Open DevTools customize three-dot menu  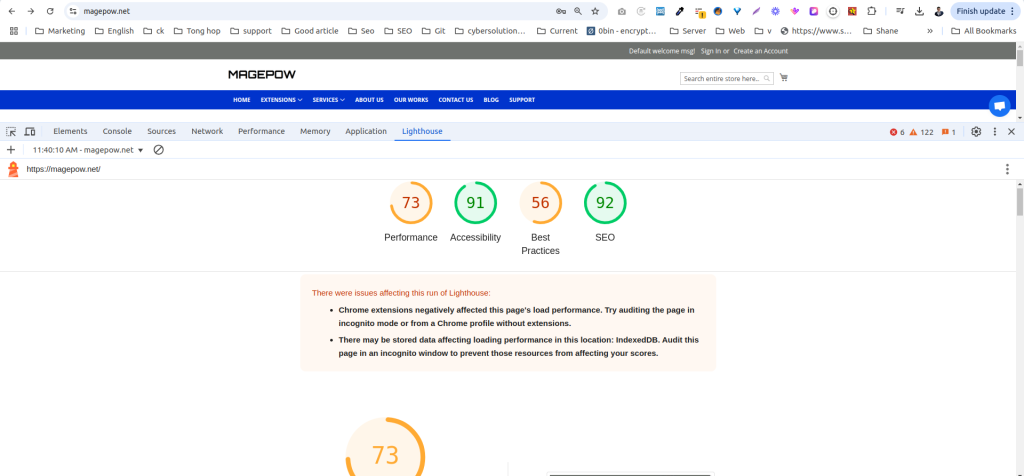coord(995,131)
